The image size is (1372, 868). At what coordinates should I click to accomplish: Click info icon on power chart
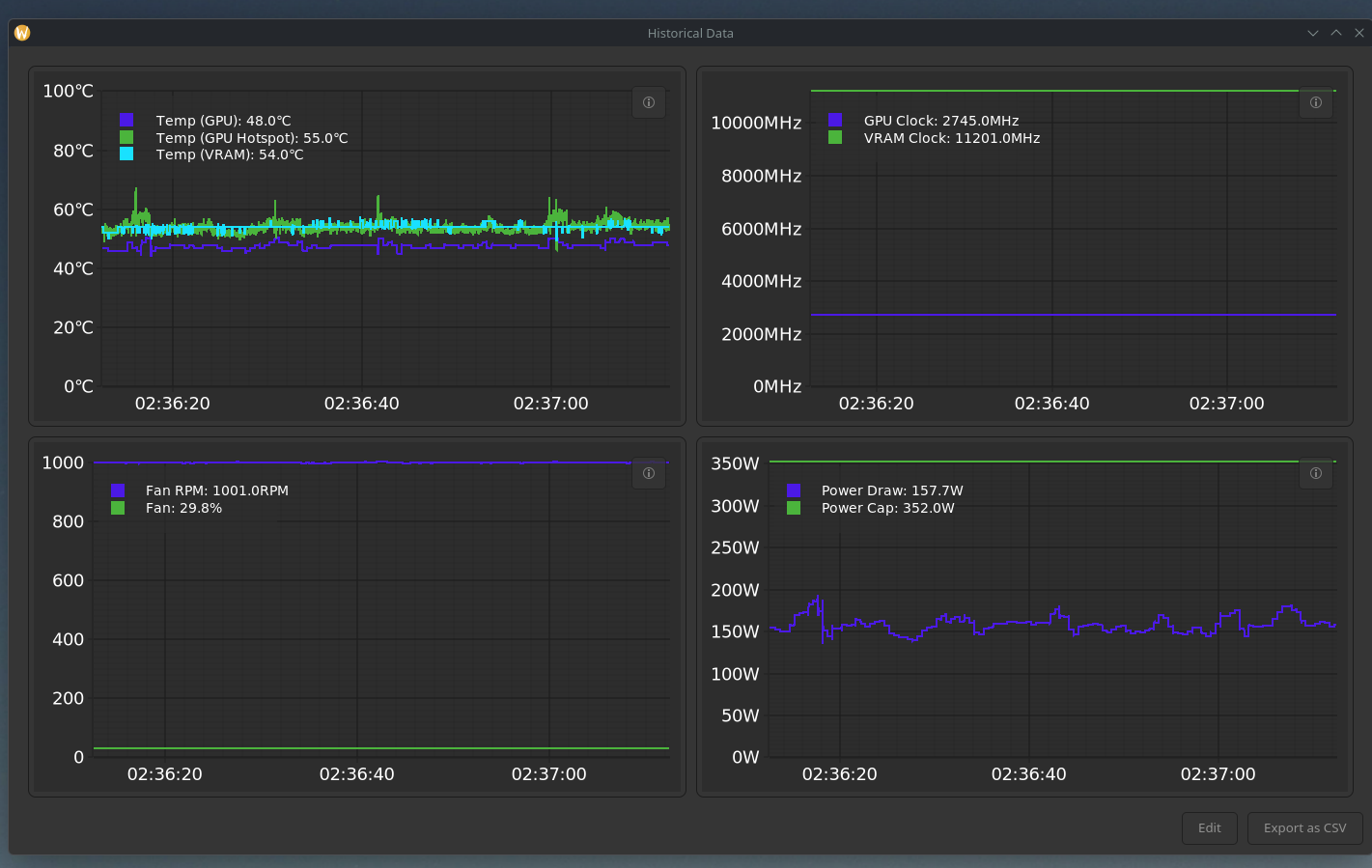1315,473
